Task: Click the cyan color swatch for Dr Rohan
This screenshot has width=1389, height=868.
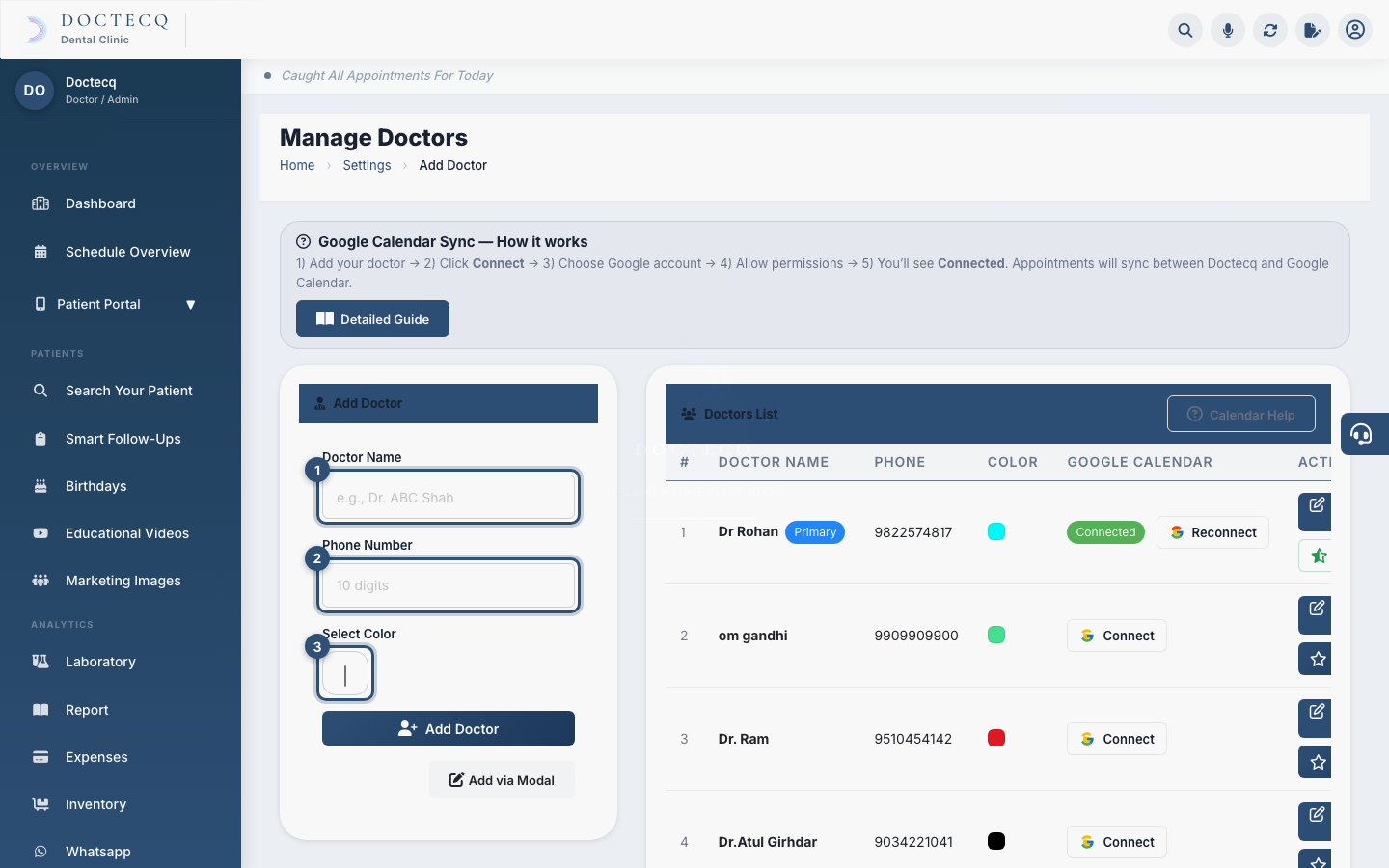Action: (x=996, y=531)
